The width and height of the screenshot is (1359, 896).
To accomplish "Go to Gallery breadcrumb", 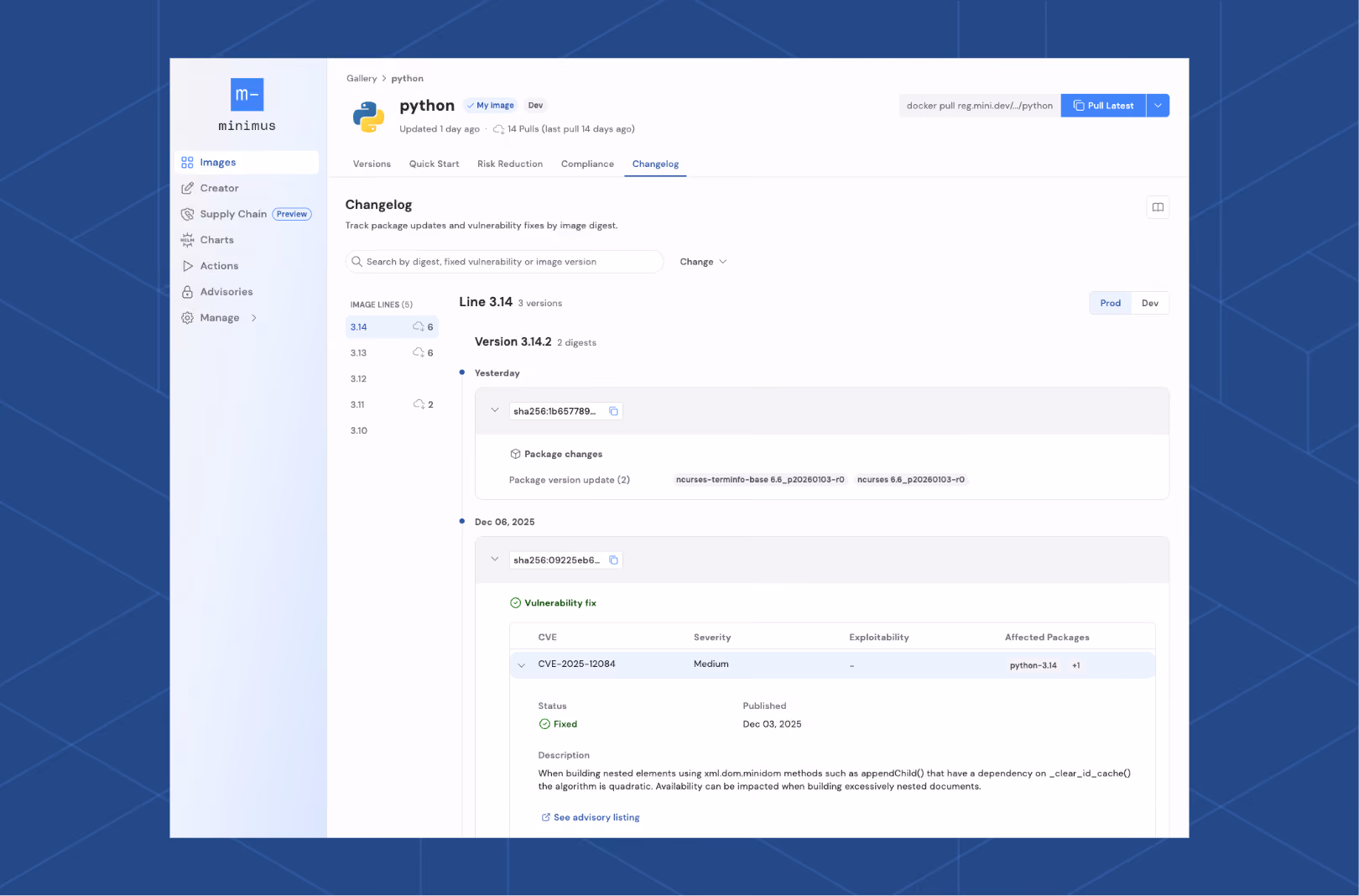I will tap(362, 79).
